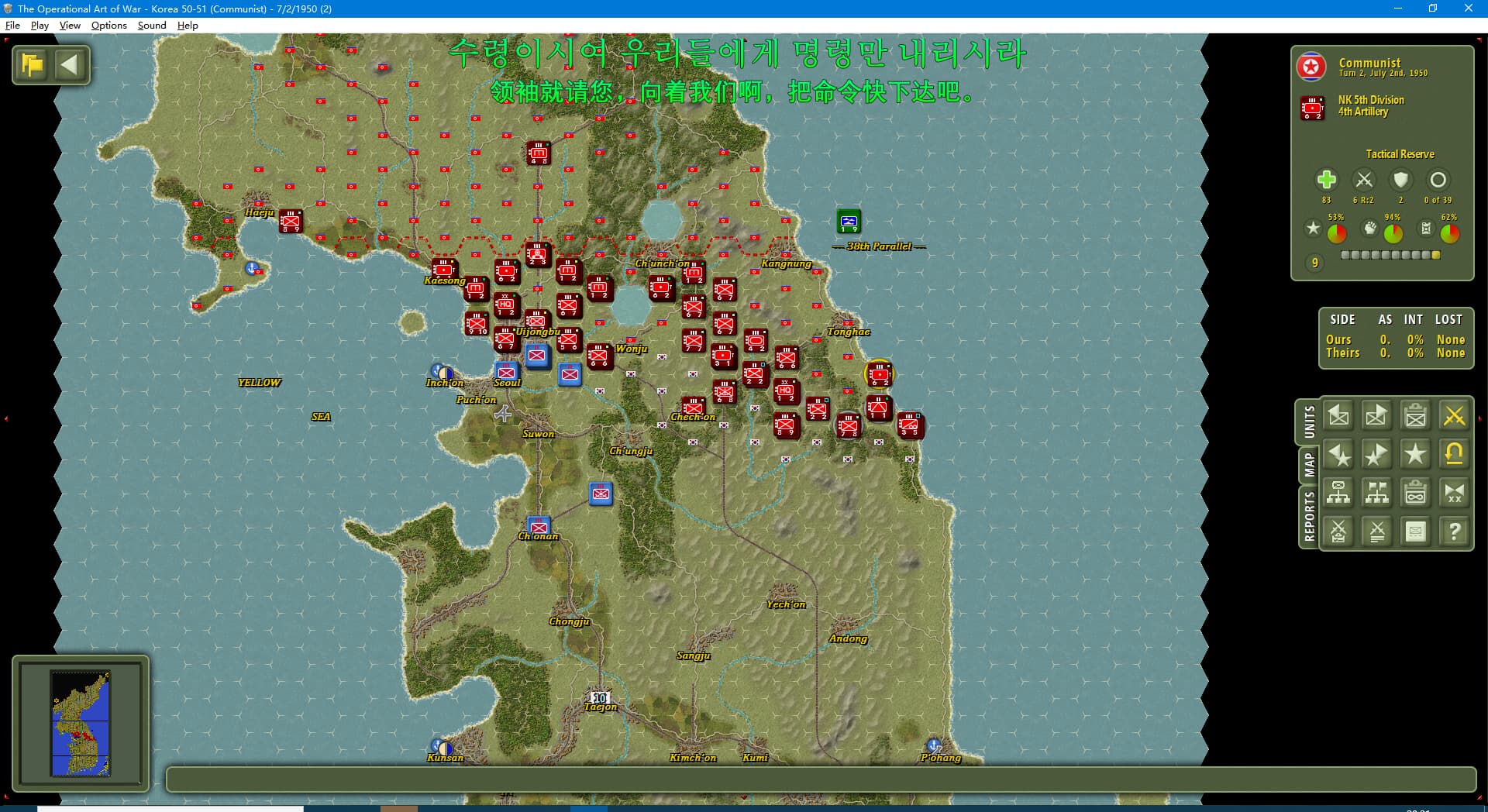The height and width of the screenshot is (812, 1488).
Task: Click the blue UN naval unit near 38th Parallel
Action: 849,222
